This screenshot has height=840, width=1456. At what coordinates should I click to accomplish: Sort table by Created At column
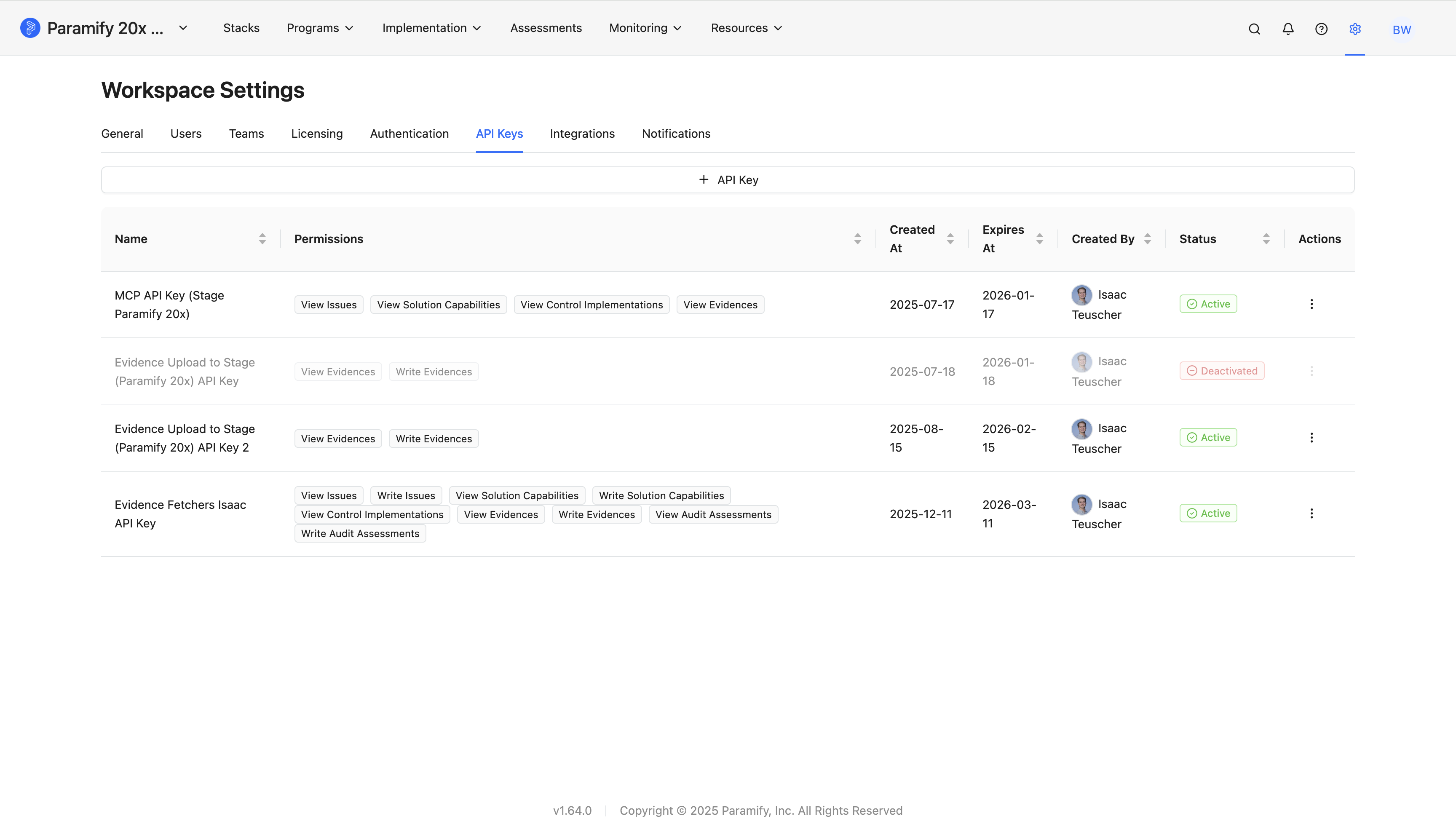(x=950, y=239)
